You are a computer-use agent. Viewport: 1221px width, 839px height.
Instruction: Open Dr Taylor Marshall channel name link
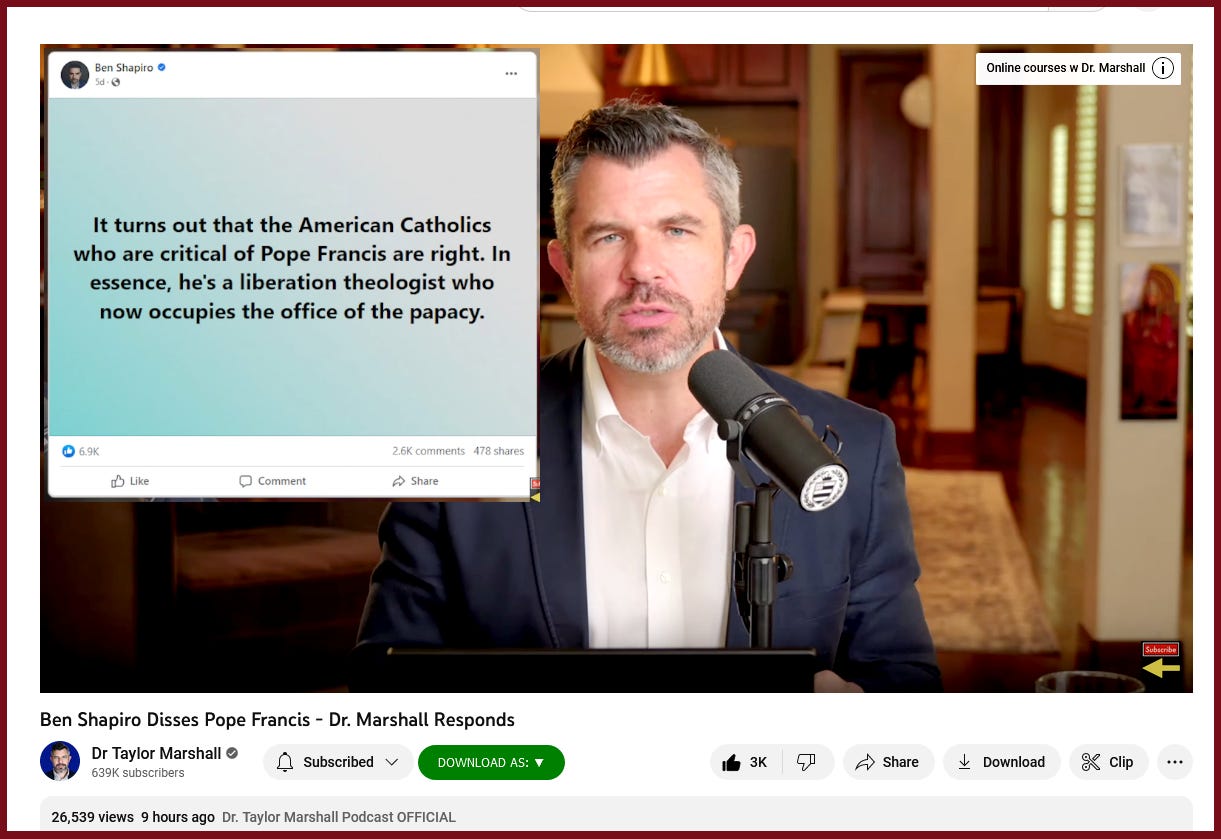pyautogui.click(x=156, y=753)
